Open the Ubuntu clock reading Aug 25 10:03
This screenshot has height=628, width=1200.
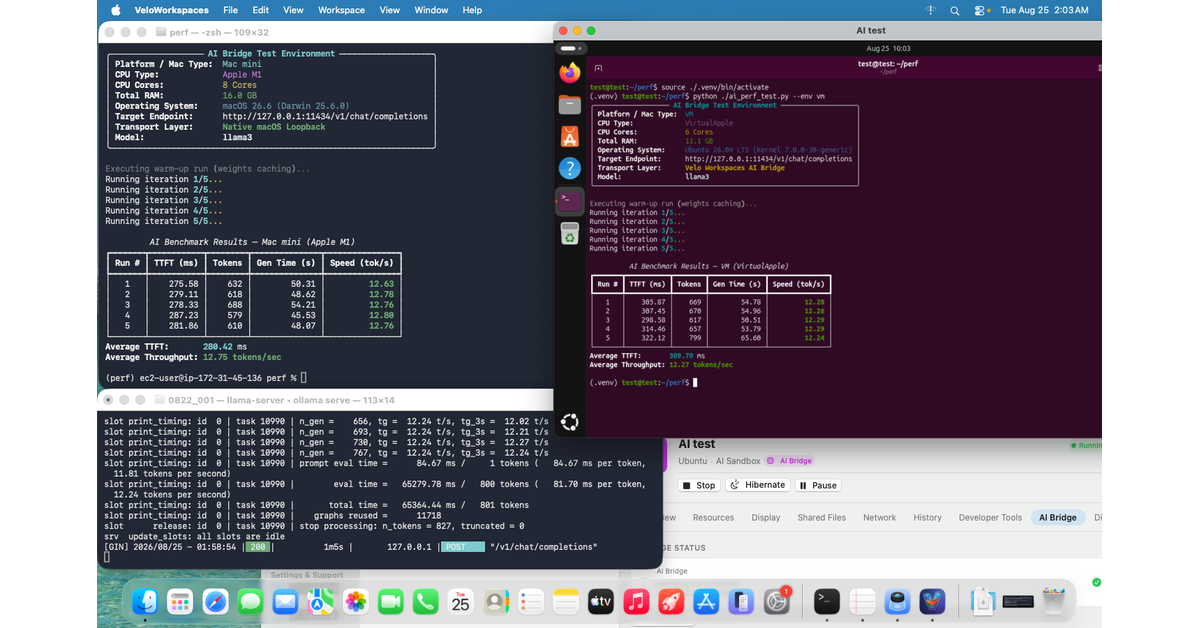888,48
